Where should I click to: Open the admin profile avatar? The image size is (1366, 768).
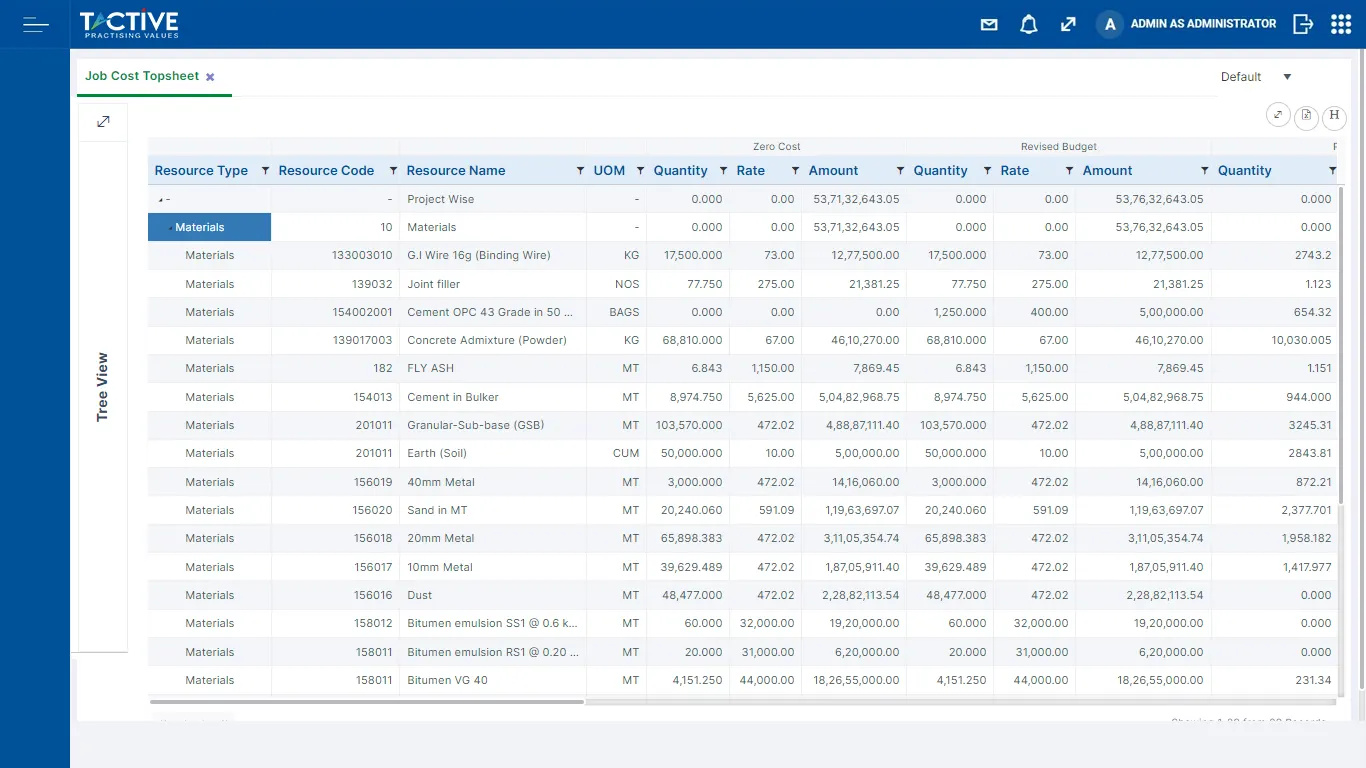(x=1110, y=23)
